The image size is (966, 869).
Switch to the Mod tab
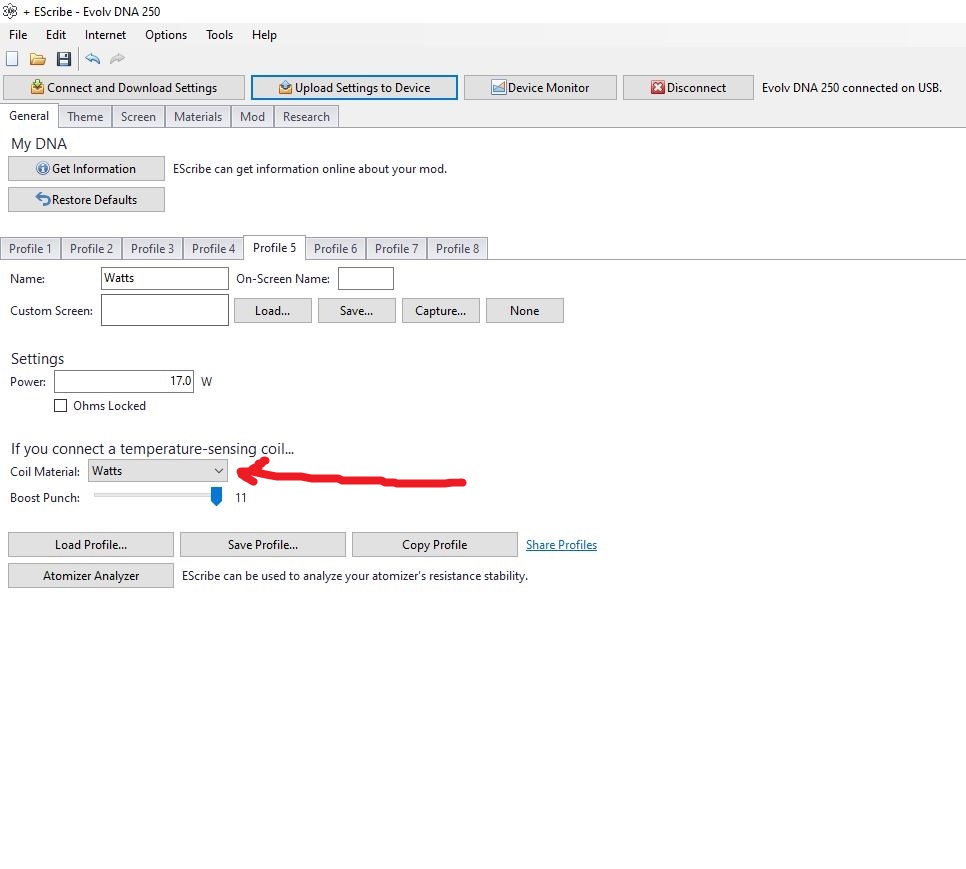pyautogui.click(x=252, y=116)
